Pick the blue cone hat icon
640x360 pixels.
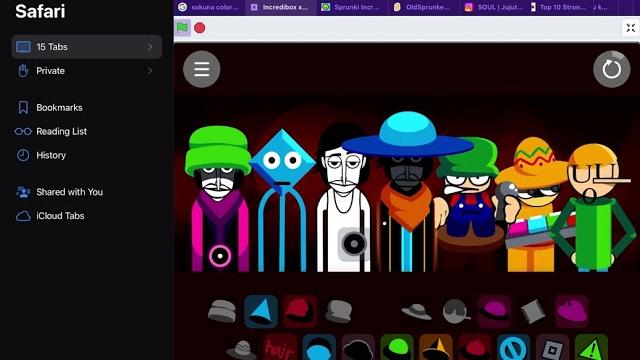tap(261, 312)
